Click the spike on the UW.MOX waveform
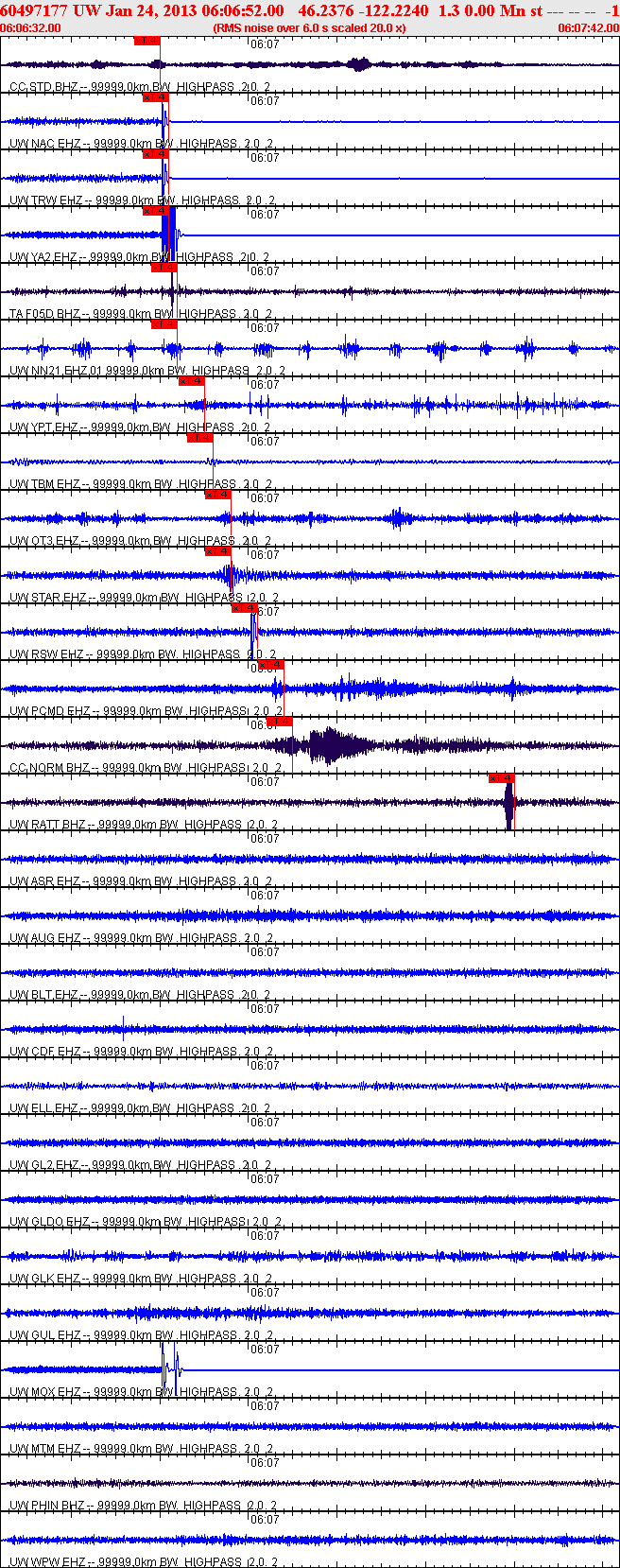 170,1369
